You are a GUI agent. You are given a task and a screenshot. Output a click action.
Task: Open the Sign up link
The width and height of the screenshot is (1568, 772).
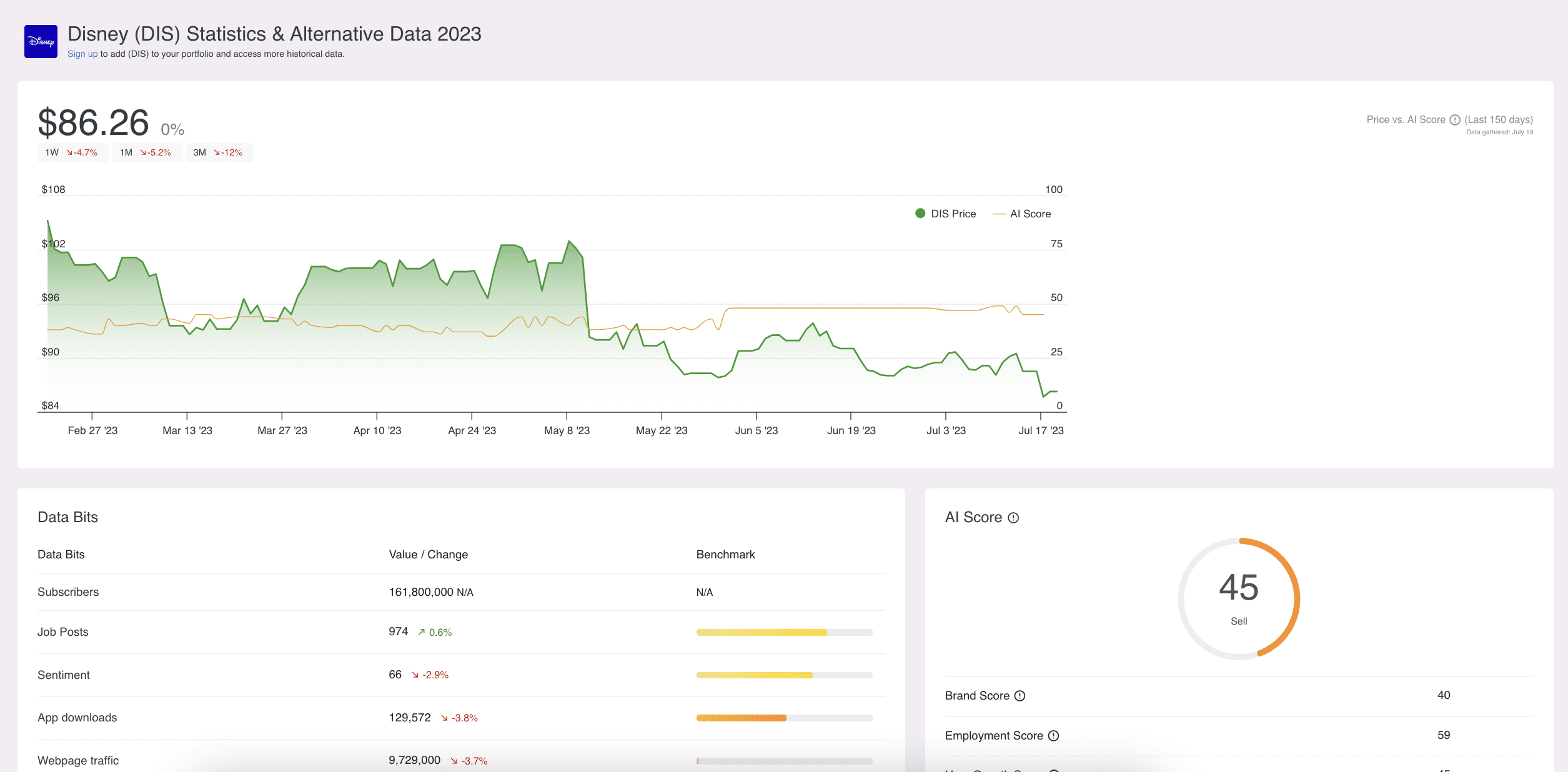coord(82,54)
